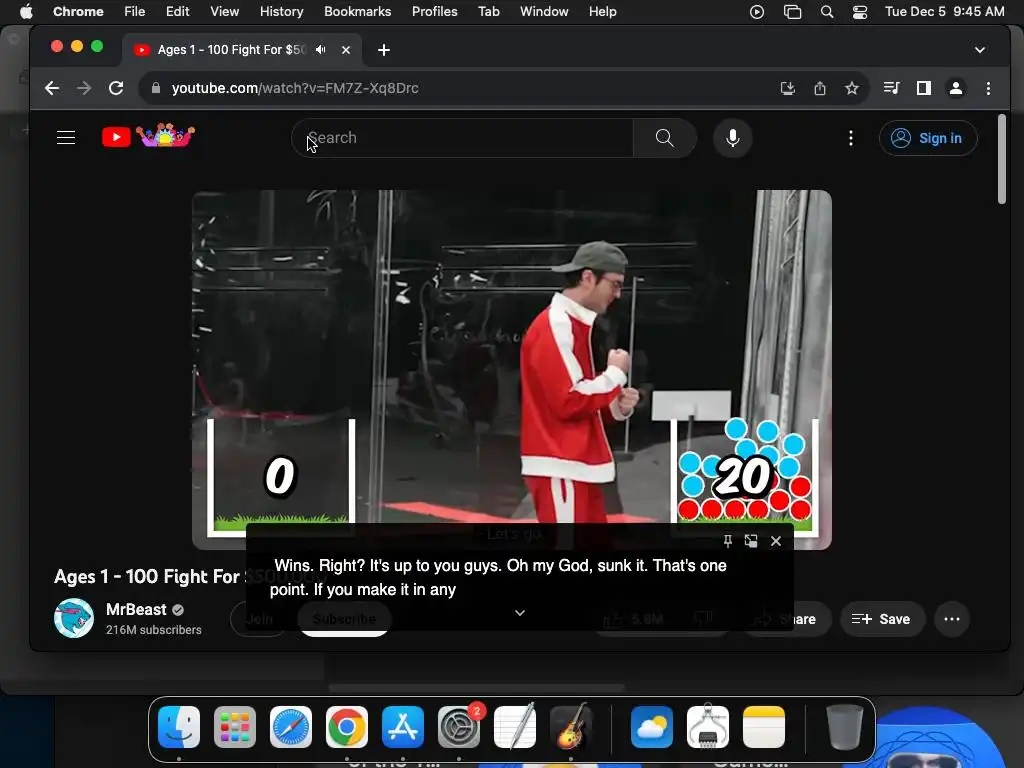Reload the YouTube page

116,88
